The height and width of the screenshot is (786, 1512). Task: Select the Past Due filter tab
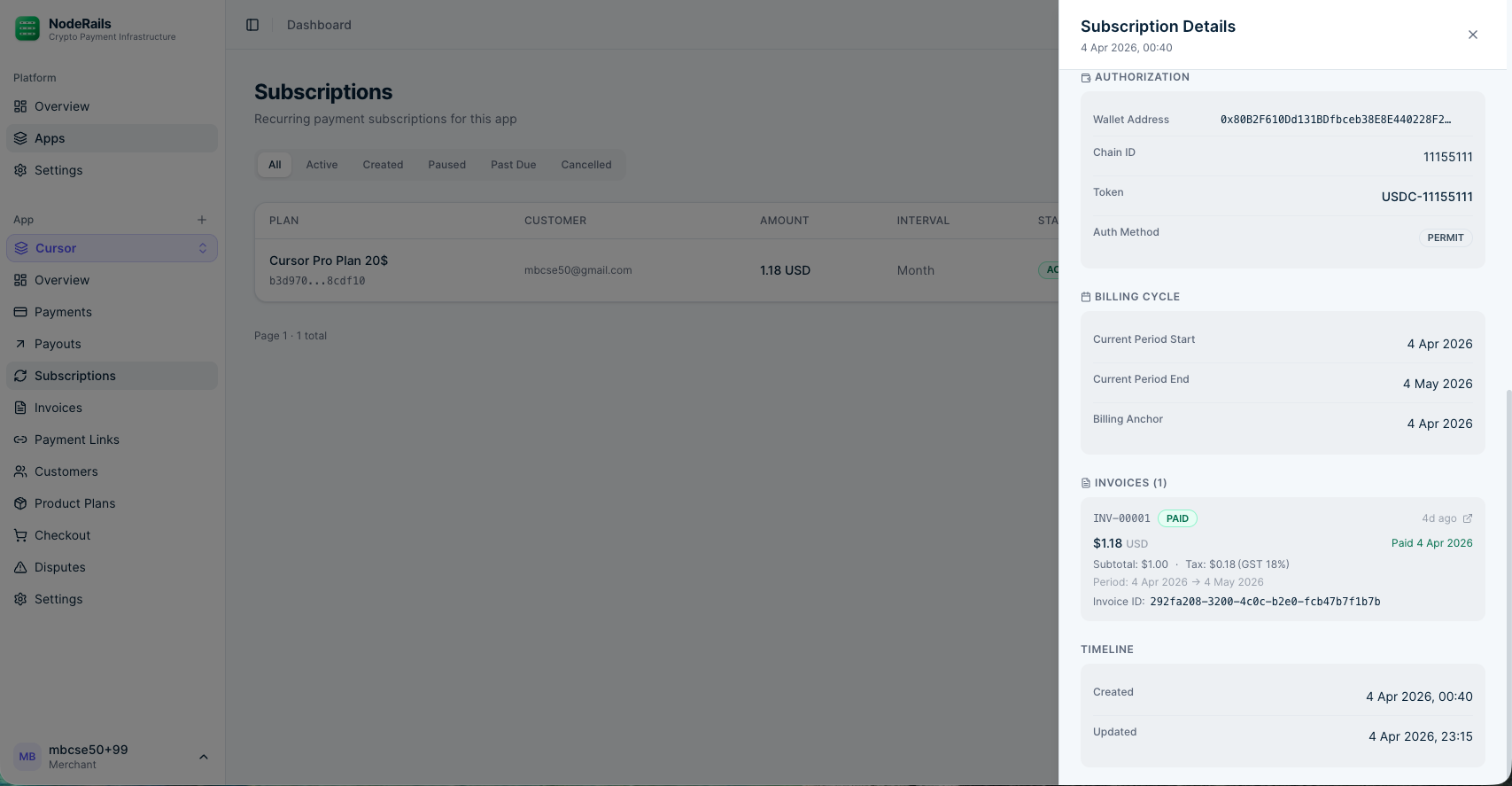514,165
